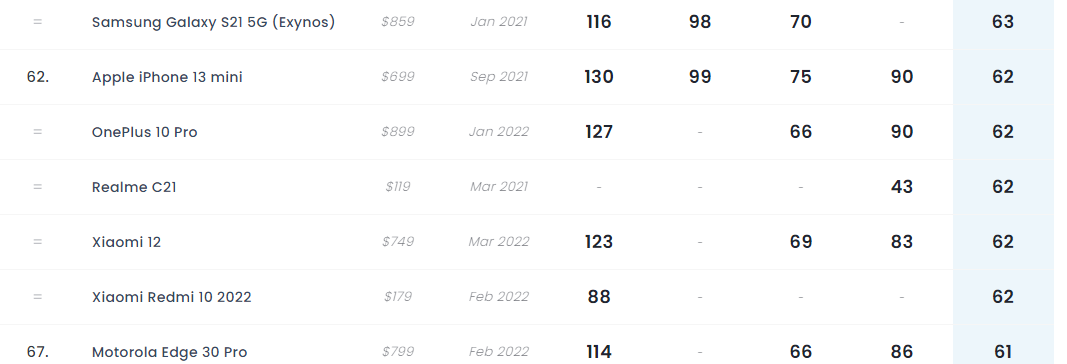Open the Samsung Galaxy S21 5G (Exynos) entry
The width and height of the screenshot is (1067, 364).
coord(213,22)
